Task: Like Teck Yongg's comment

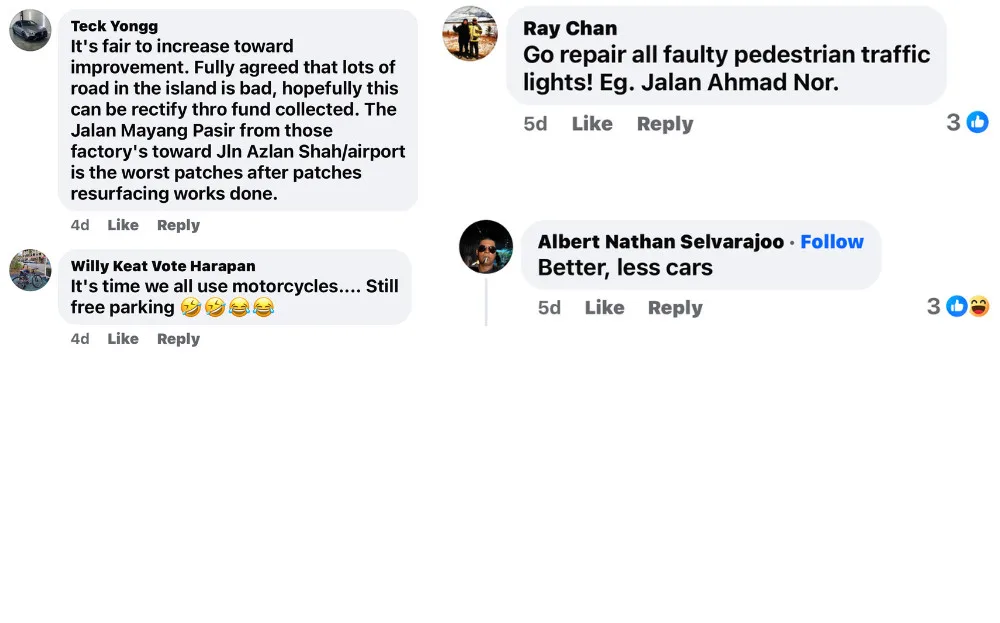Action: (123, 225)
